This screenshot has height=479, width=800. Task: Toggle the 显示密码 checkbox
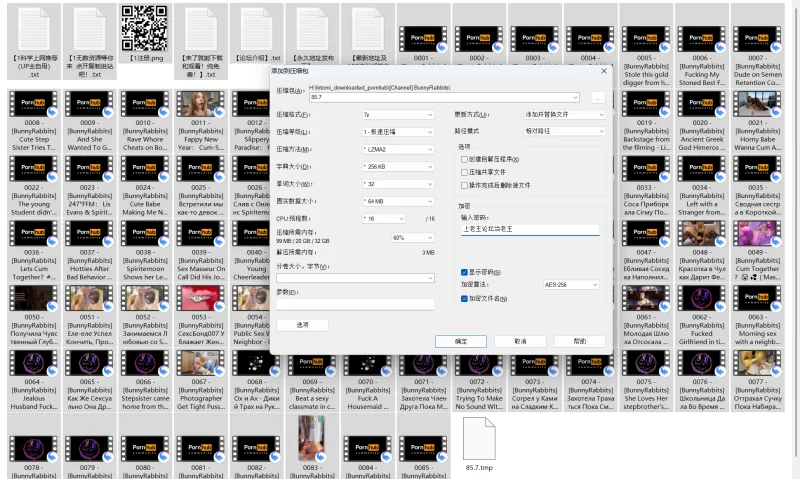(464, 271)
